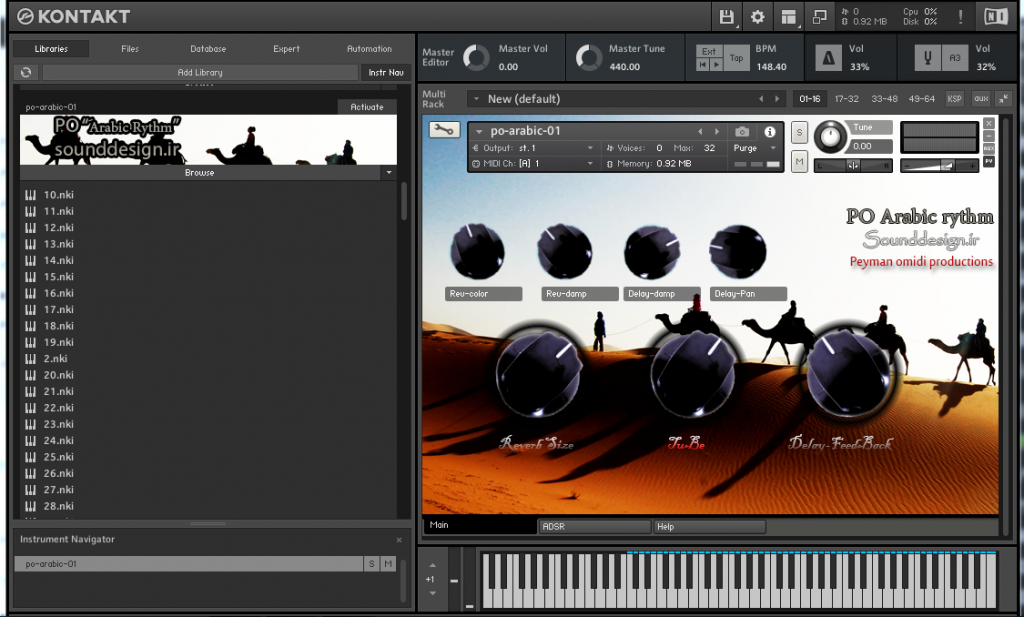Open the multi preset dropdown arrow

(476, 99)
